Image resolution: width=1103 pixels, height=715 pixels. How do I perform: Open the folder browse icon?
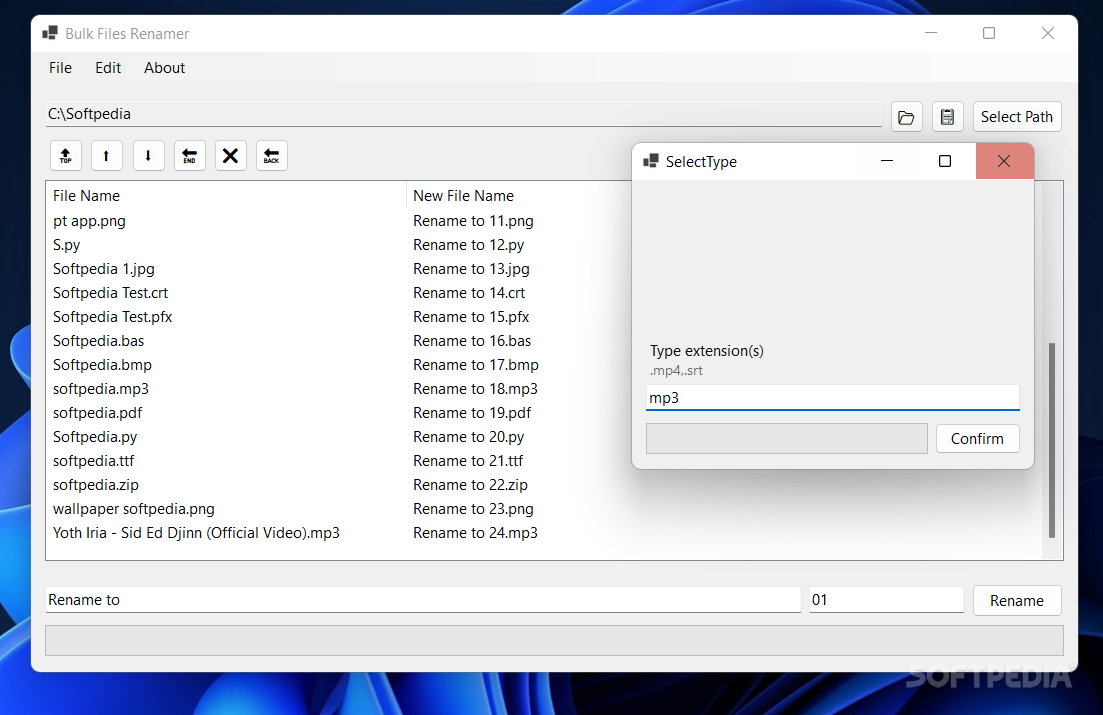point(907,117)
